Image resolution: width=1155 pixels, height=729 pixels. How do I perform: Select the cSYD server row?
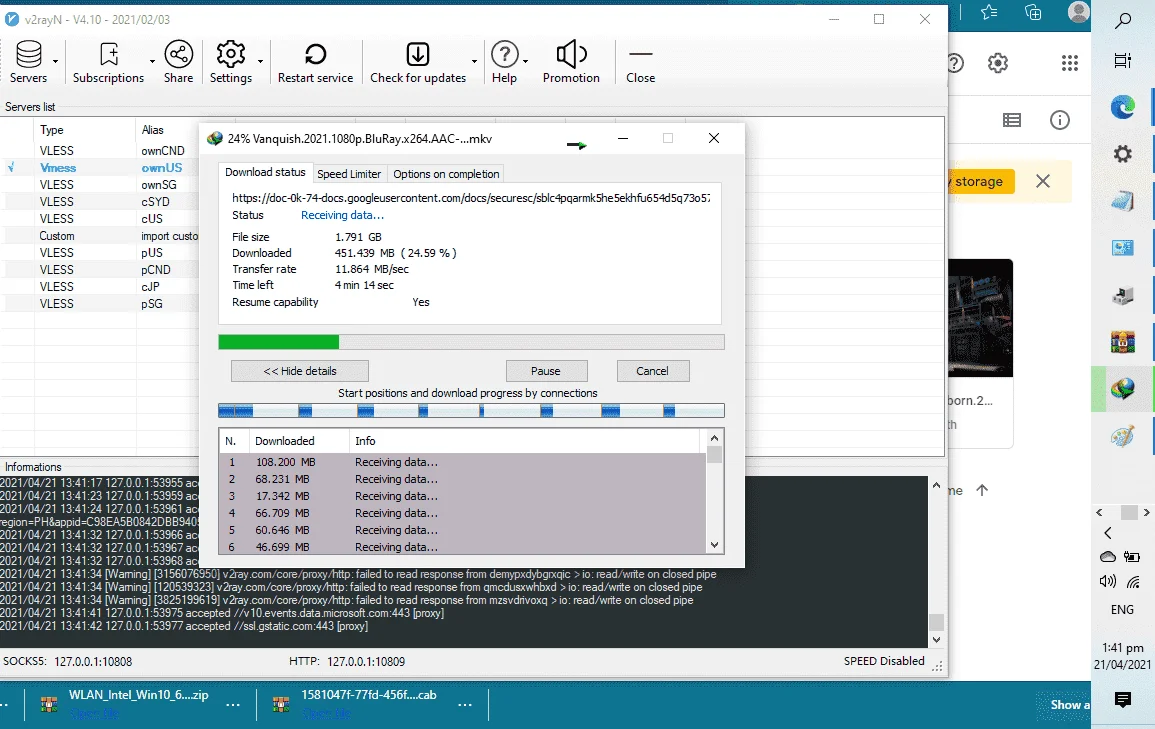100,202
